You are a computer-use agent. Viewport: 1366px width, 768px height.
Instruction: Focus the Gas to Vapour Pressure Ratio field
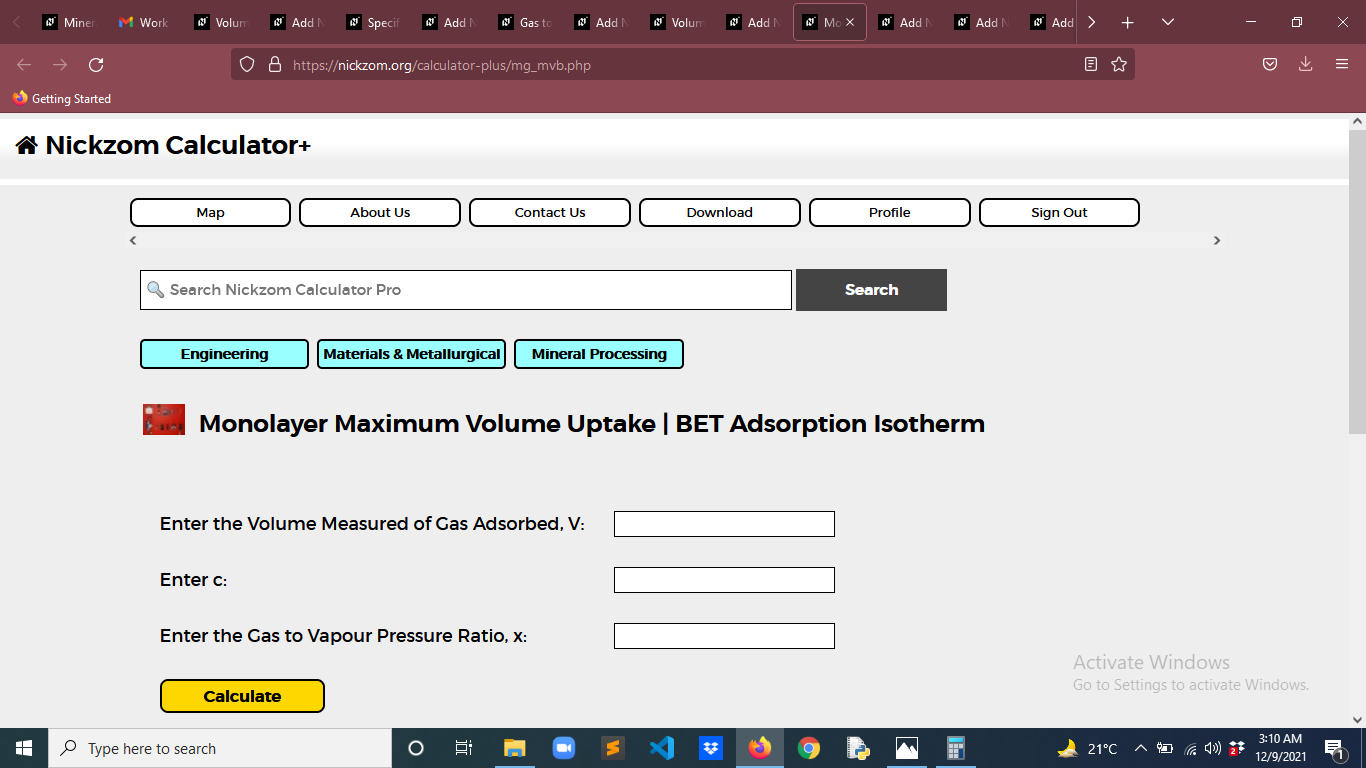(x=724, y=636)
